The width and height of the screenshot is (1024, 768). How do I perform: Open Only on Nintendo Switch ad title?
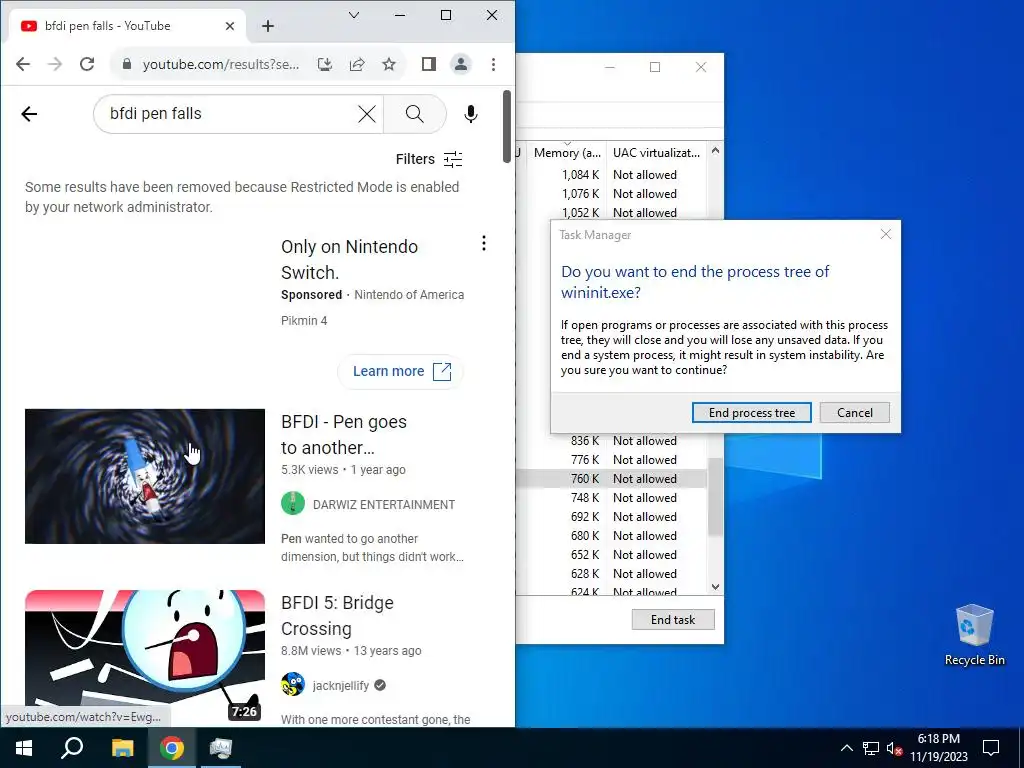(349, 259)
